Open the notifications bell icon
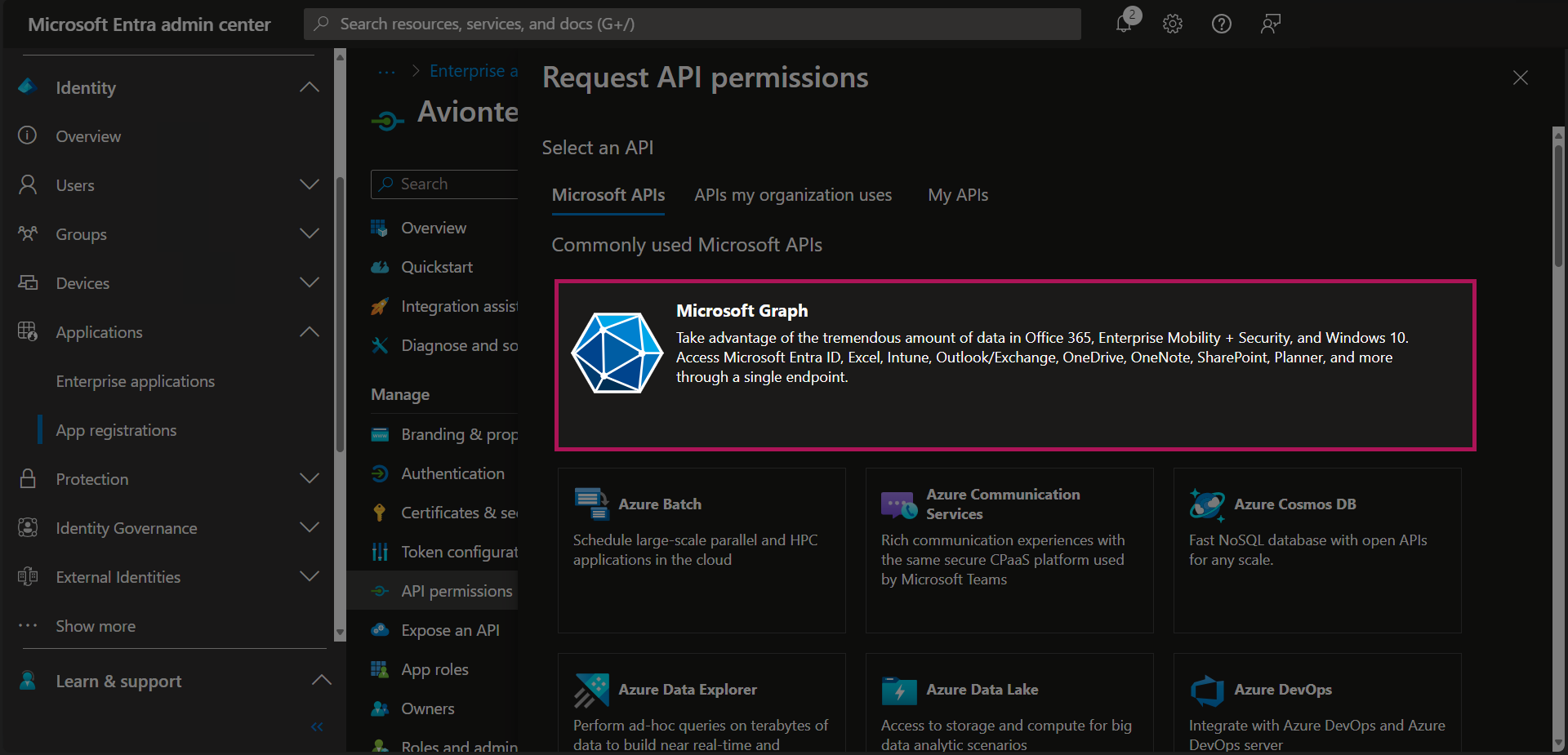The height and width of the screenshot is (755, 1568). pos(1124,24)
